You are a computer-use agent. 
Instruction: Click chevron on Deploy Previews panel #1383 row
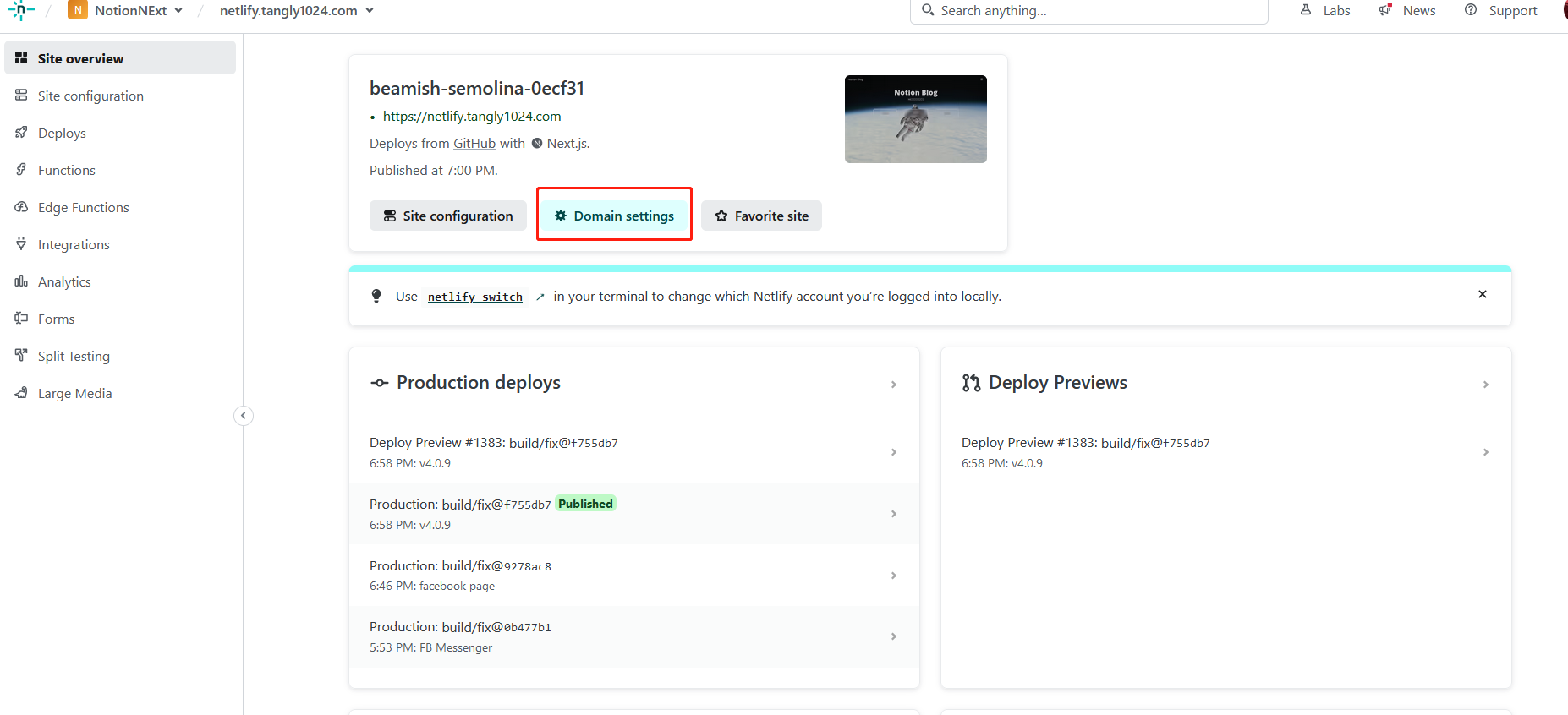1486,452
